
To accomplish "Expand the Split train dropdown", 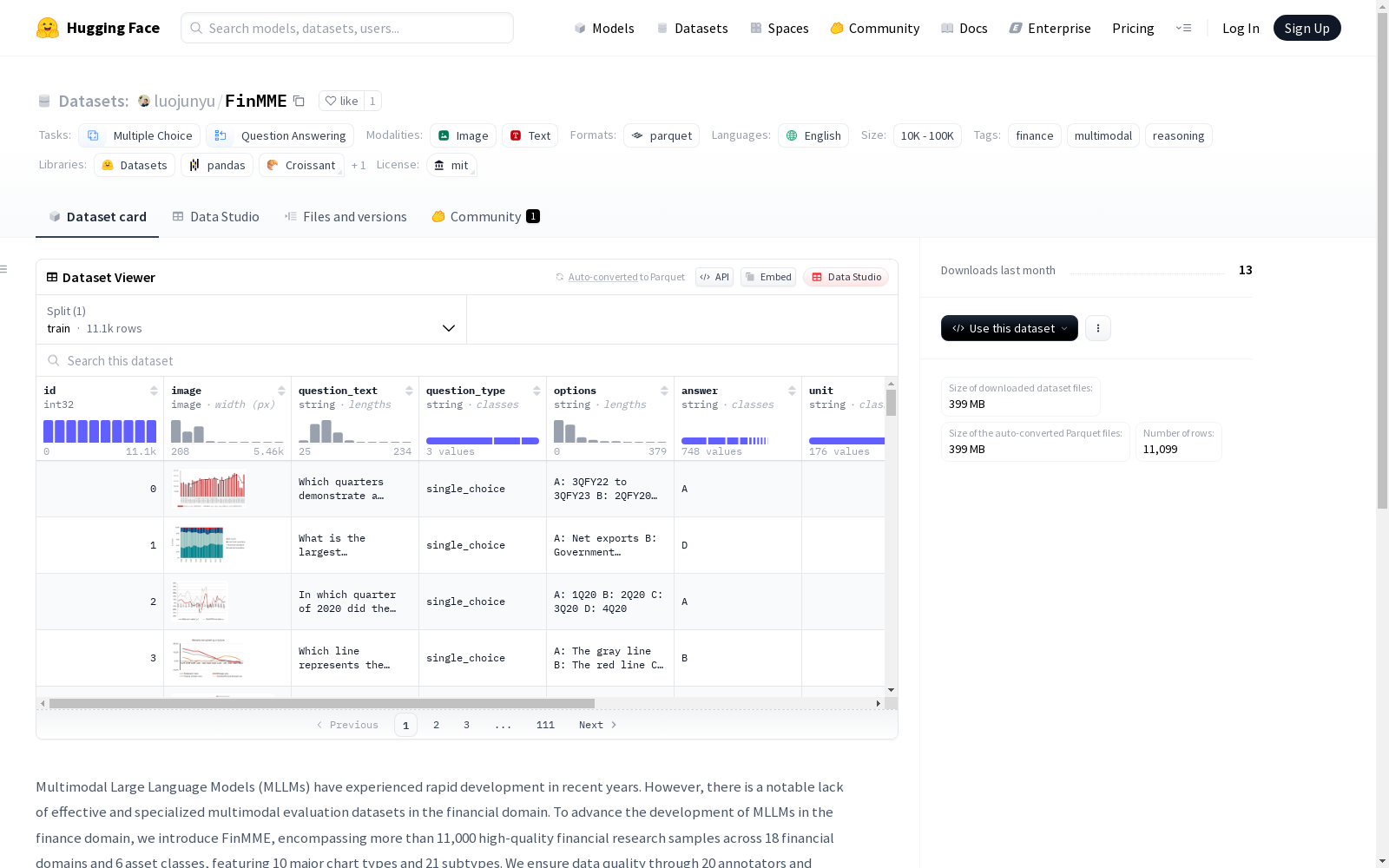I will 252,319.
